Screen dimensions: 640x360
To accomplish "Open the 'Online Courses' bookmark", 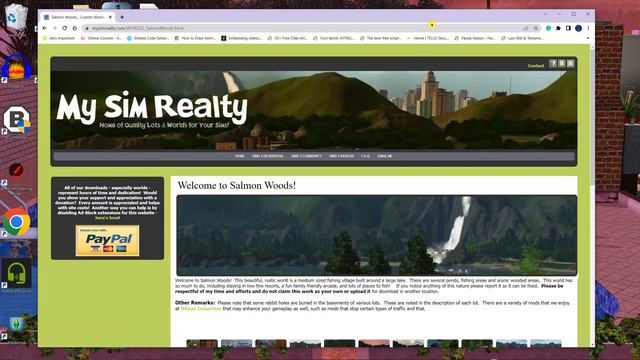I will coord(101,38).
